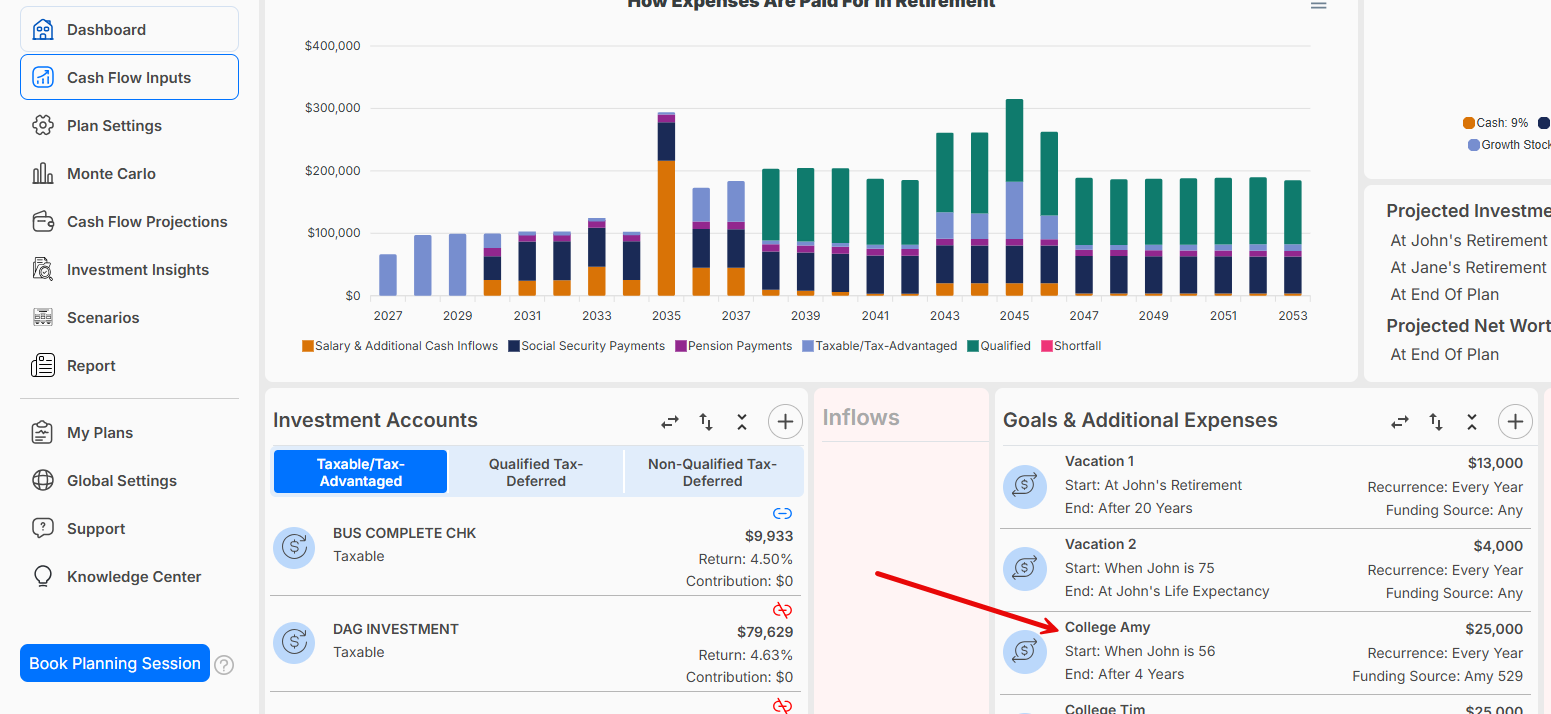1551x714 pixels.
Task: Click sort icon in Goals header
Action: (x=1436, y=422)
